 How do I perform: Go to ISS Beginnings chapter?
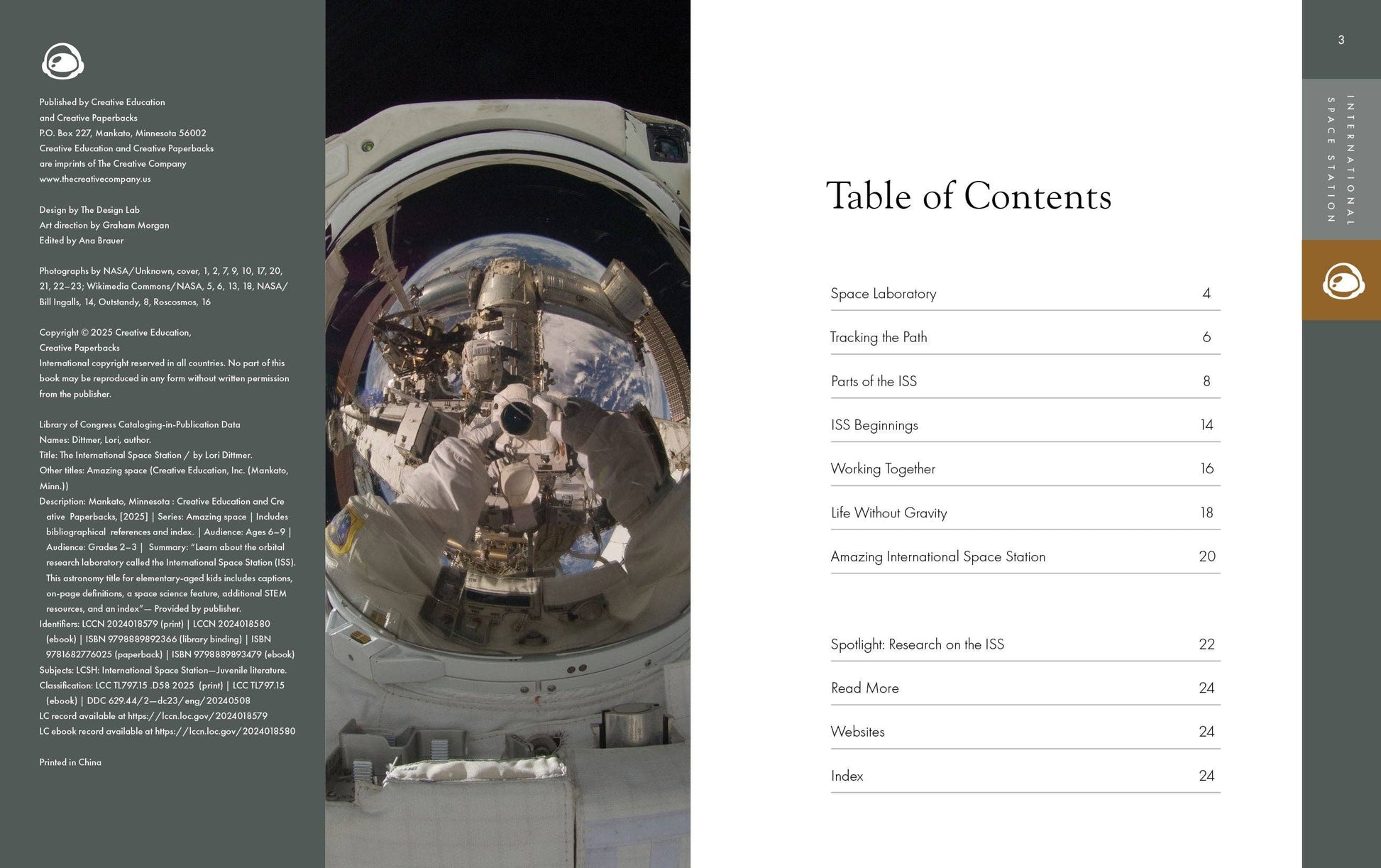[874, 425]
